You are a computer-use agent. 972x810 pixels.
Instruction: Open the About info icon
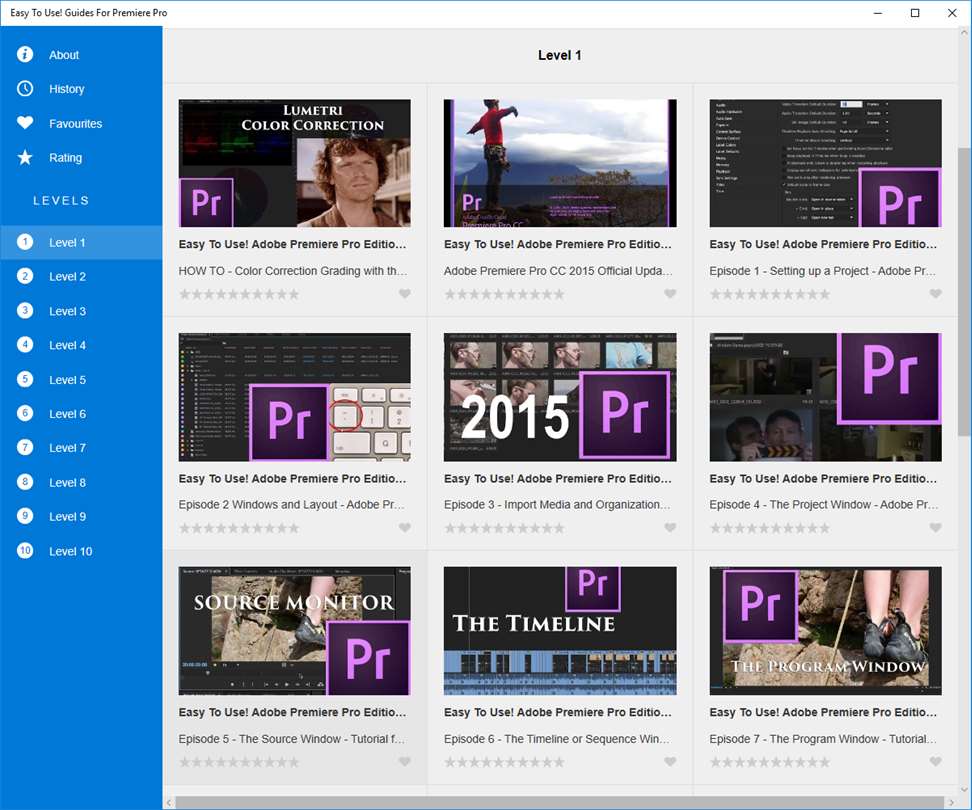(25, 55)
